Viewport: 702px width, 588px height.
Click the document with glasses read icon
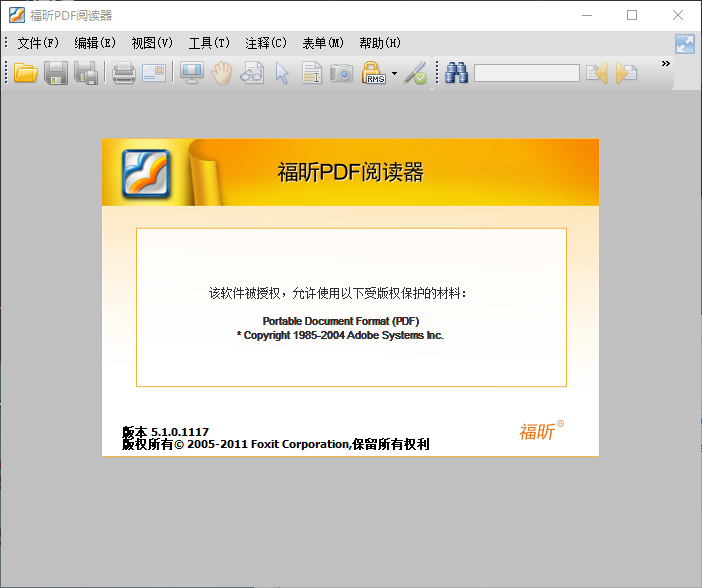[252, 73]
